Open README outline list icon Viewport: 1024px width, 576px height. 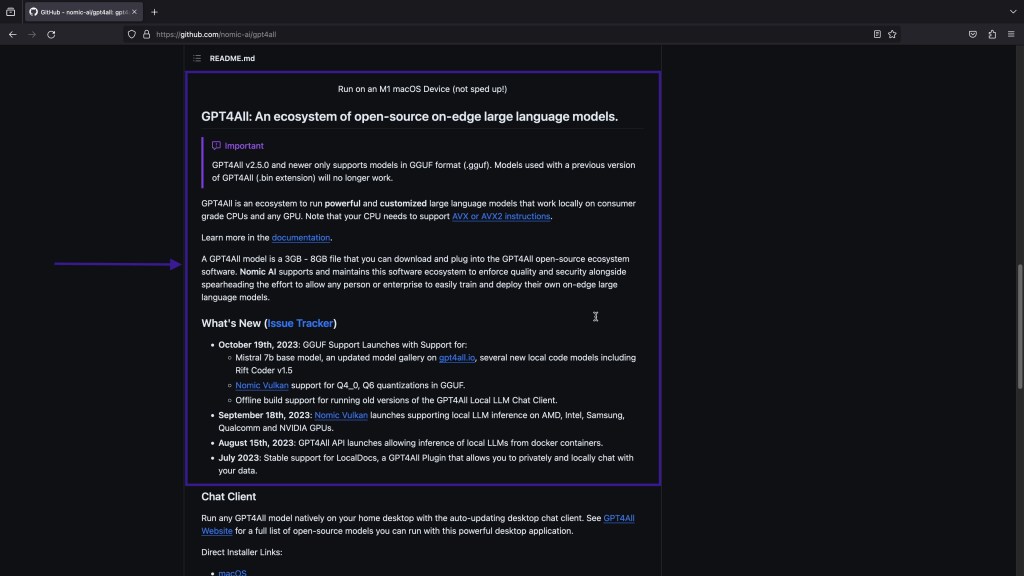point(197,58)
